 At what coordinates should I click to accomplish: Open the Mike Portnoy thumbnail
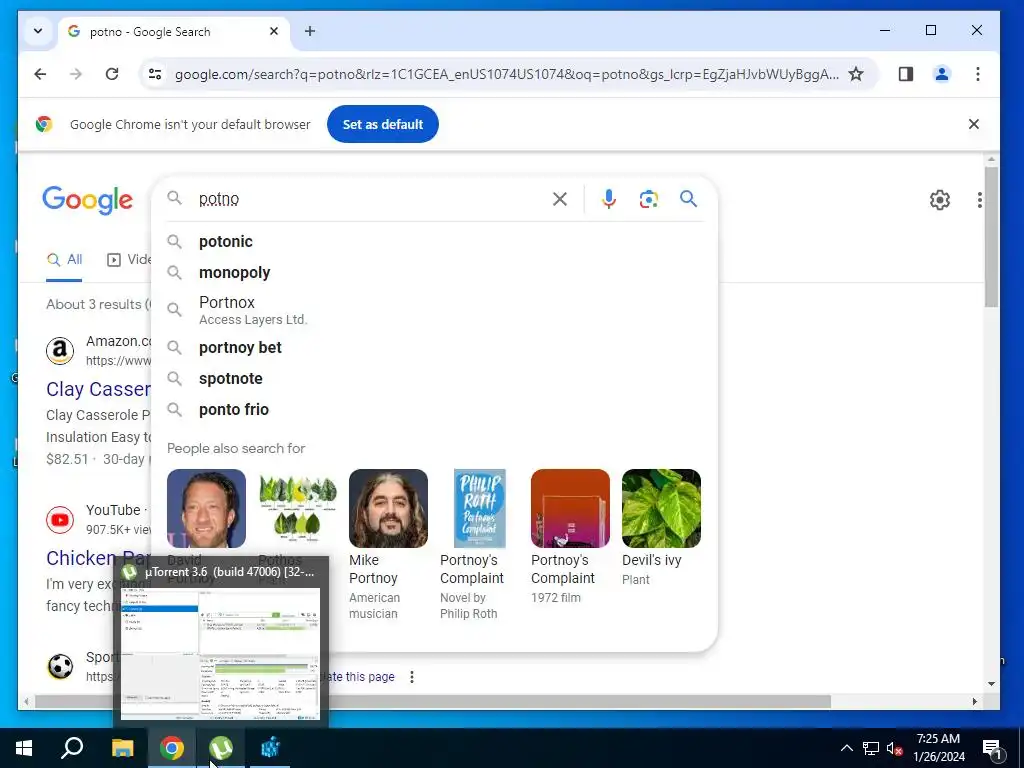(x=389, y=508)
